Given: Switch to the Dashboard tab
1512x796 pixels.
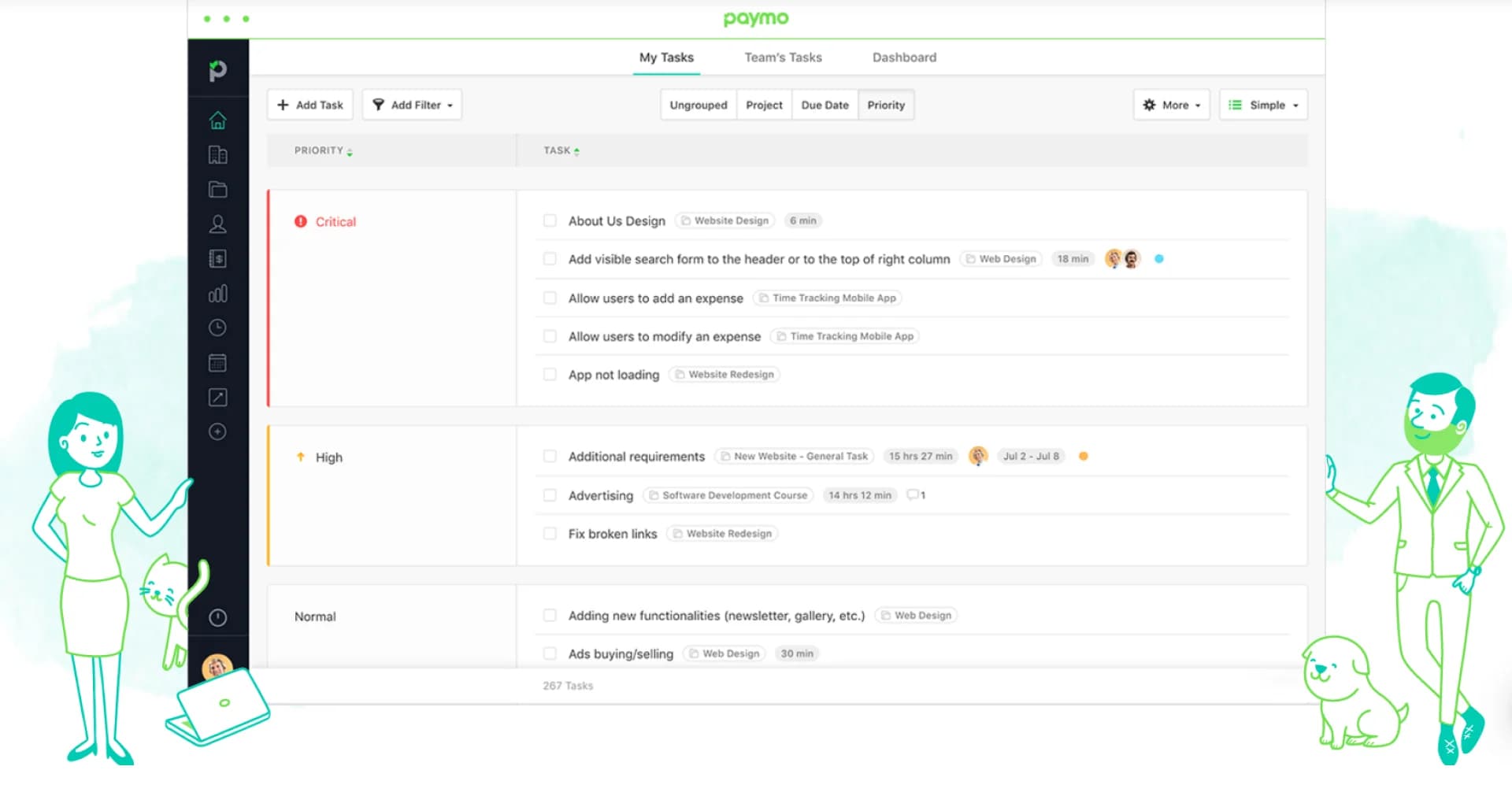Looking at the screenshot, I should click(x=904, y=57).
